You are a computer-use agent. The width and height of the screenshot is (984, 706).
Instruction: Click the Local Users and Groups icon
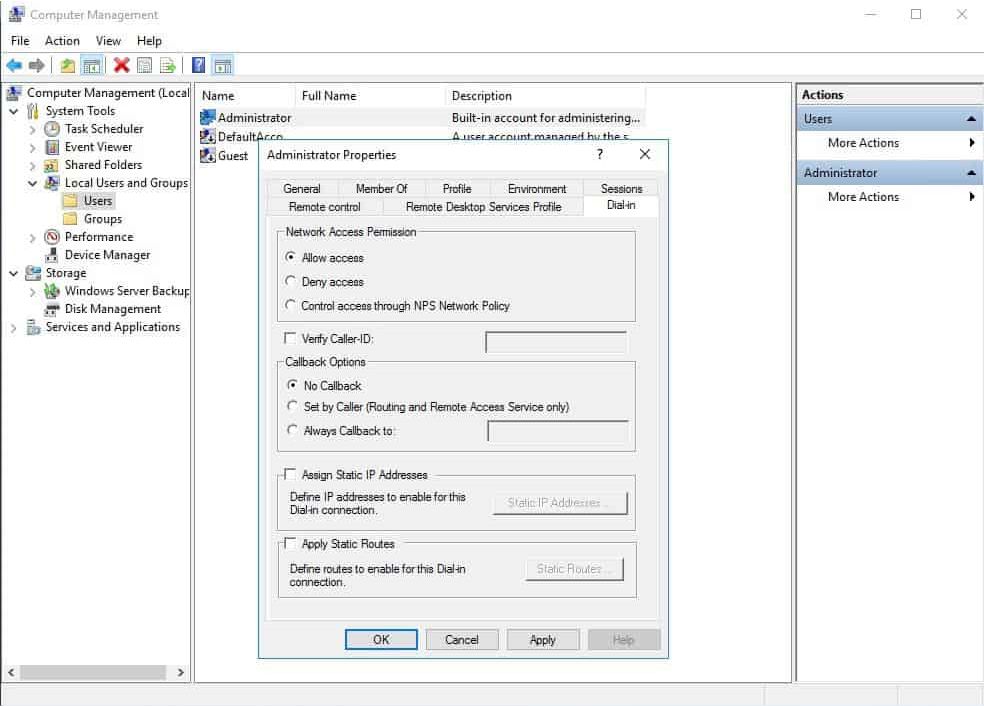pyautogui.click(x=52, y=183)
